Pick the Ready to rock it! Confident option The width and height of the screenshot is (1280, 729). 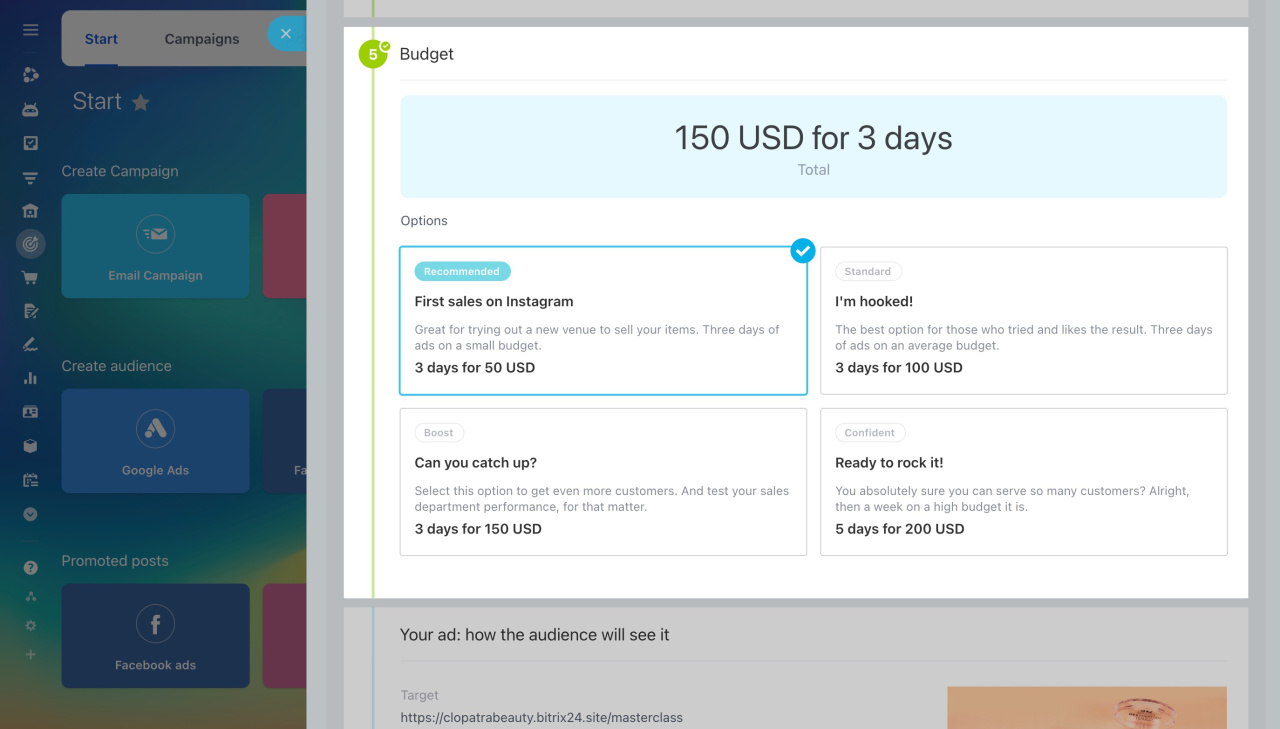coord(1024,482)
